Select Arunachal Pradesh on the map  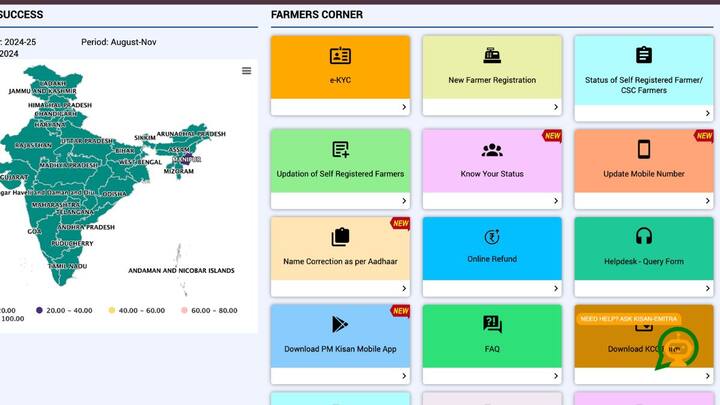coord(191,134)
